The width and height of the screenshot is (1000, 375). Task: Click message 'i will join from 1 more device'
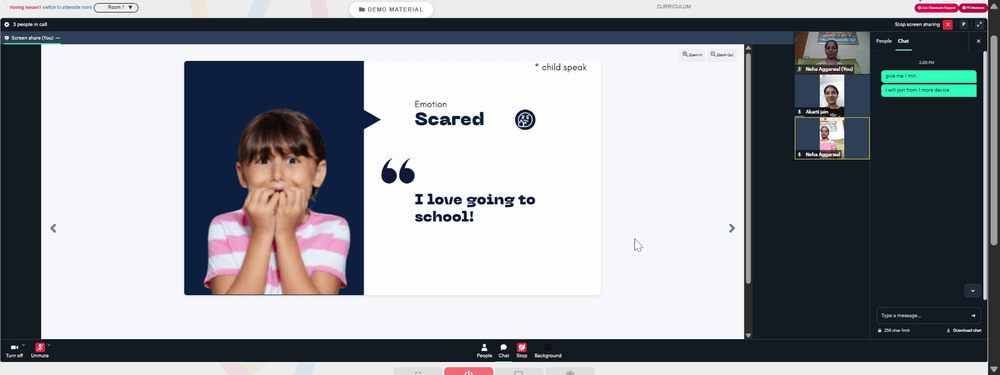(x=929, y=91)
